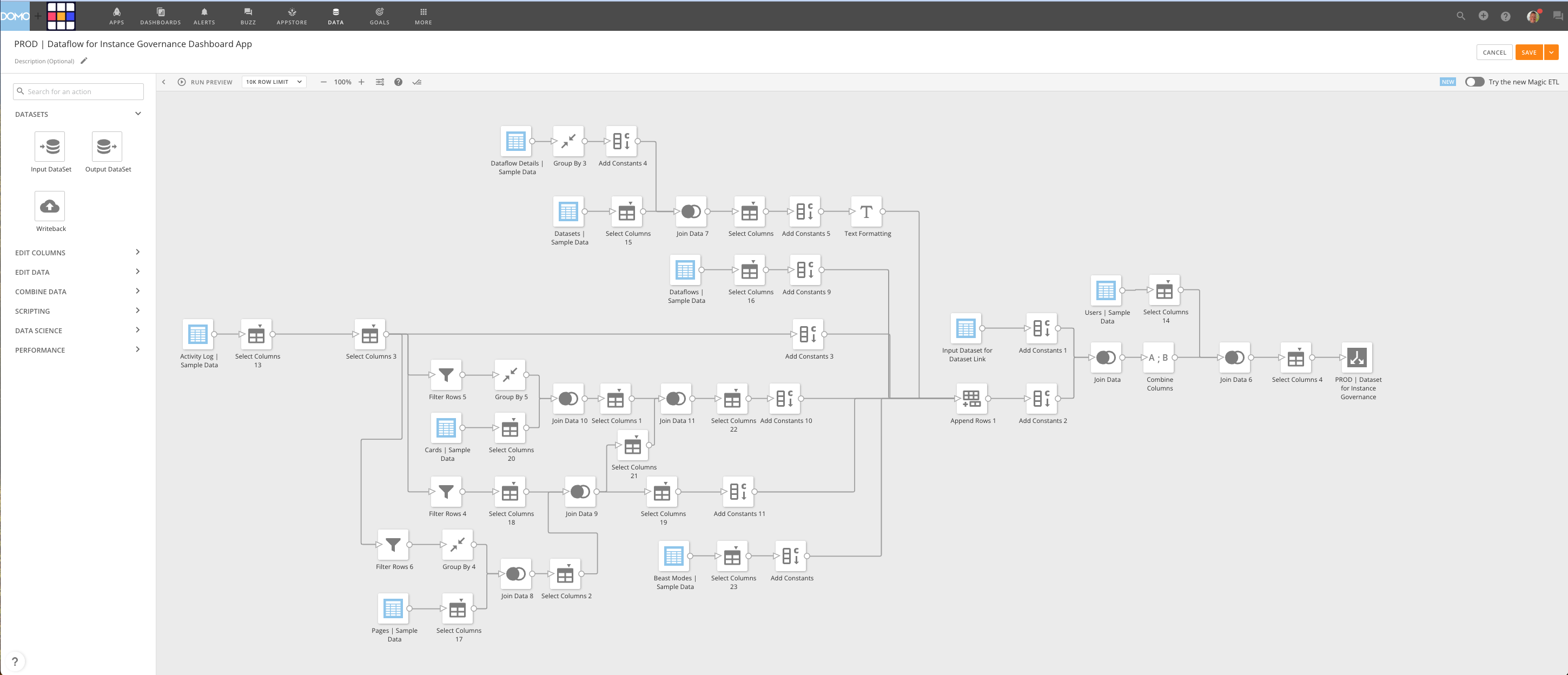Click the Search for an action field

[x=78, y=92]
